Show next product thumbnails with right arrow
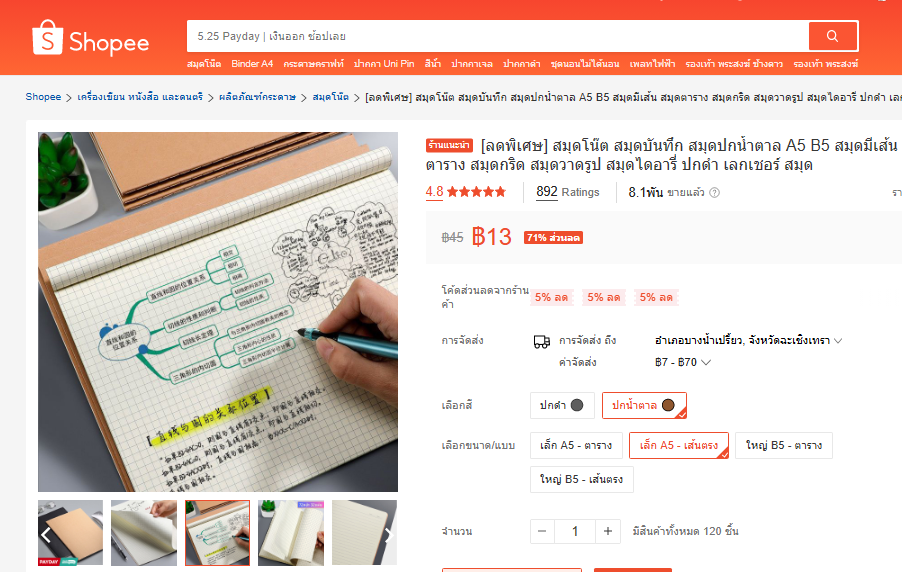The height and width of the screenshot is (572, 902). (x=389, y=535)
